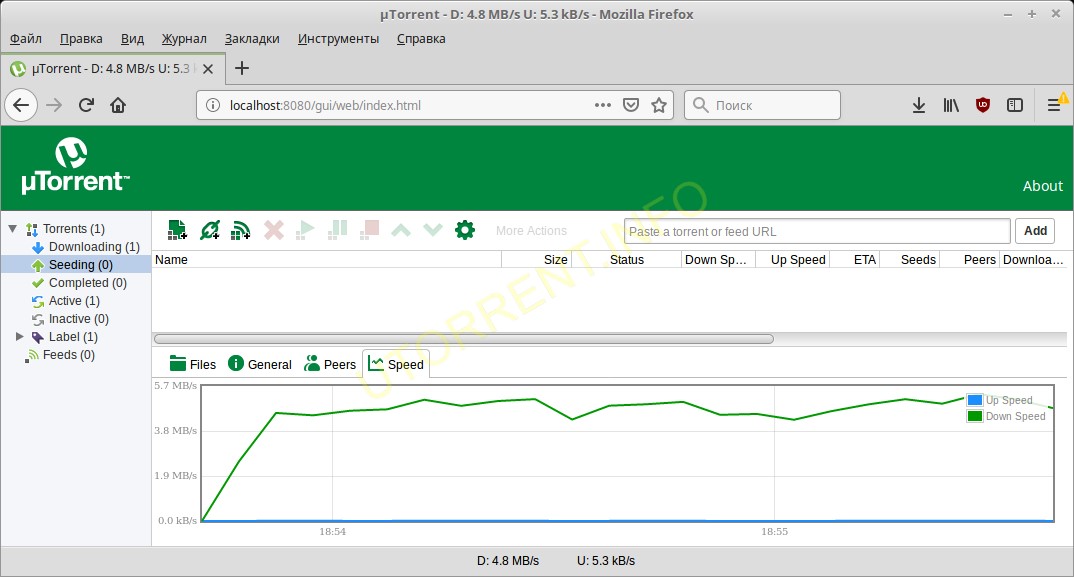Switch to the Peers tab
Viewport: 1074px width, 577px height.
[330, 364]
